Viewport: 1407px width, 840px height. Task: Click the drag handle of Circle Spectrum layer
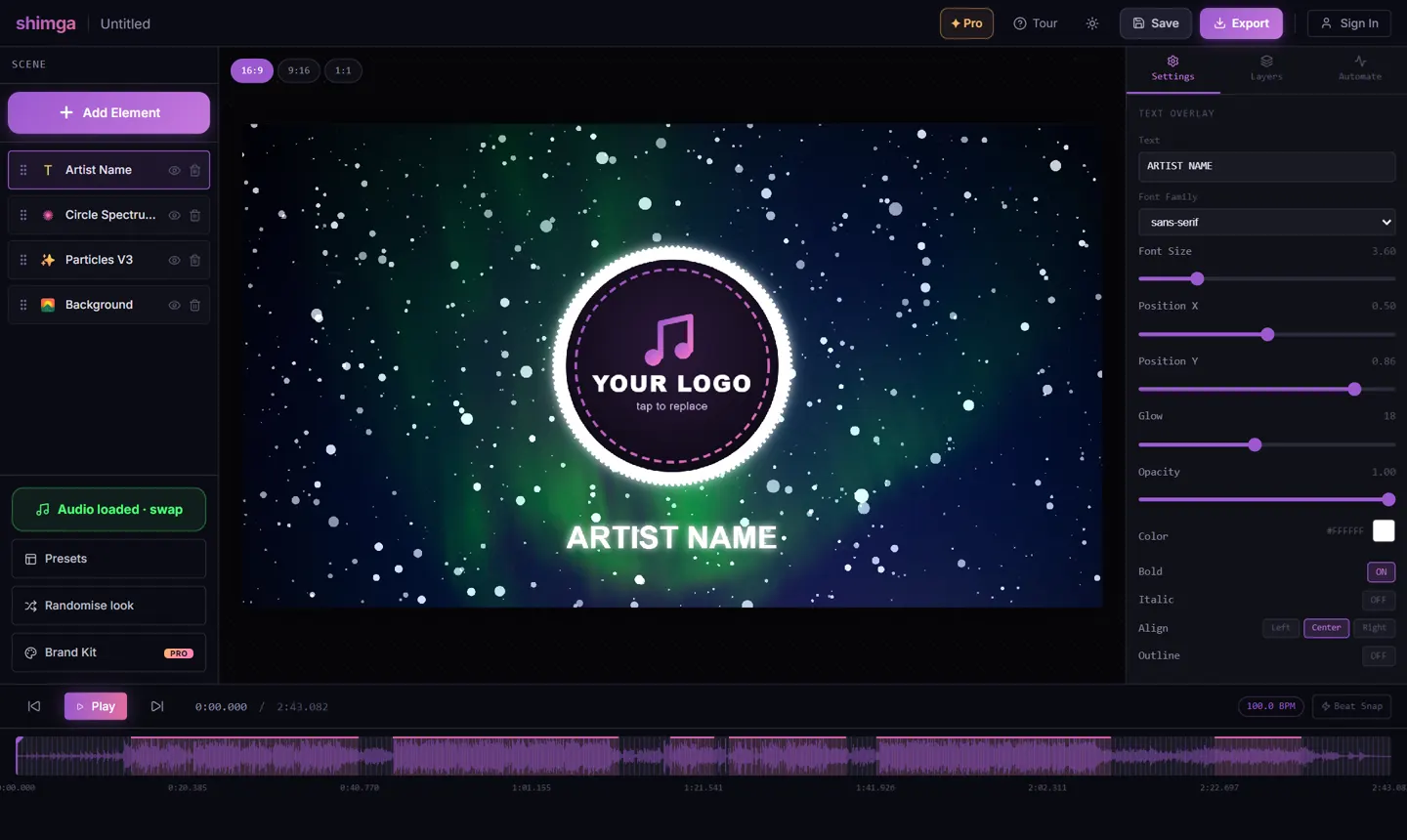[x=23, y=215]
